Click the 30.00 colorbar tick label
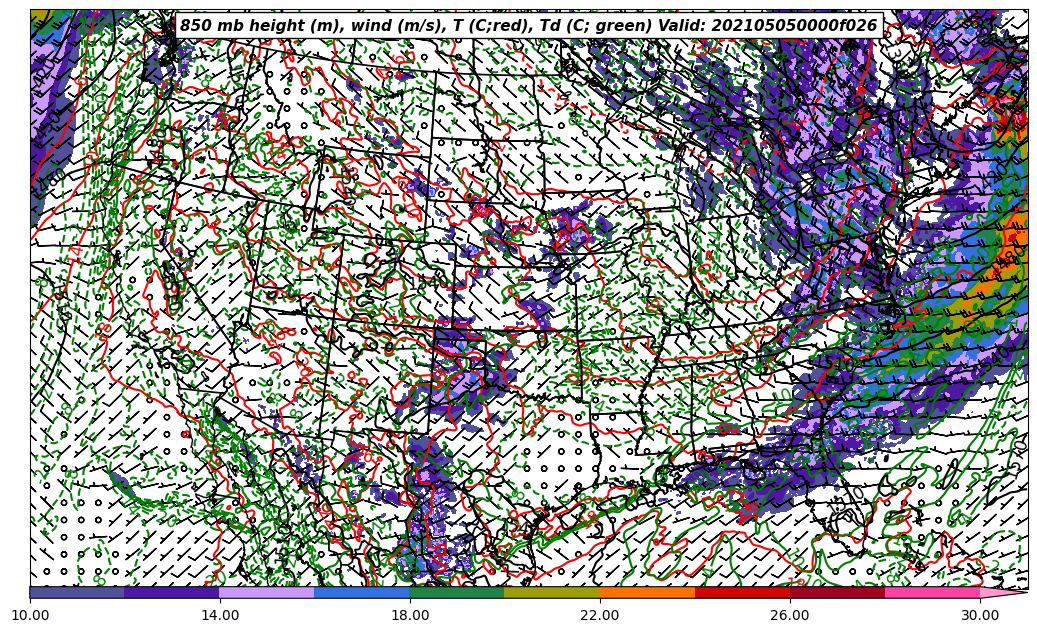 click(980, 615)
